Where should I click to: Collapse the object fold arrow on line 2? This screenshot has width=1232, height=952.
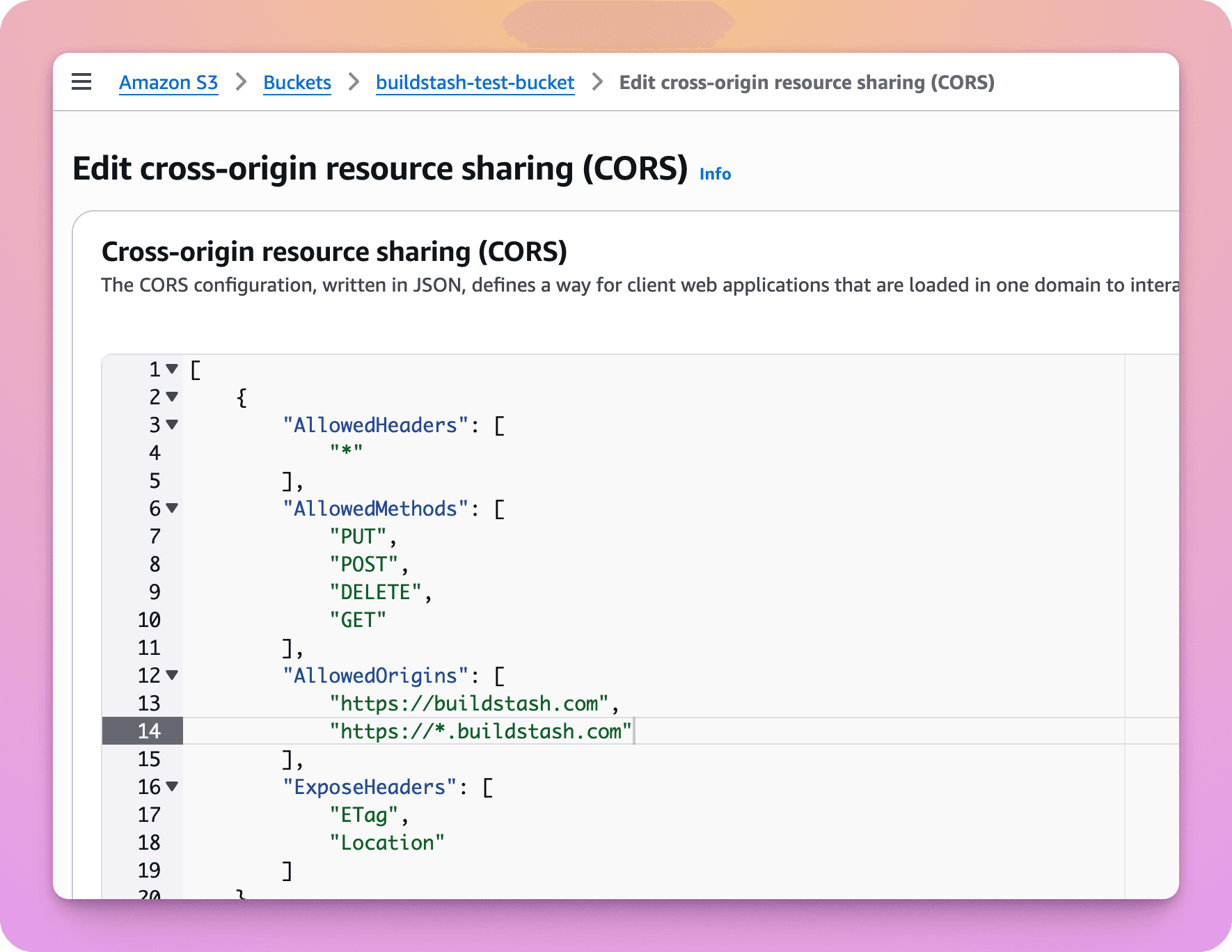172,397
